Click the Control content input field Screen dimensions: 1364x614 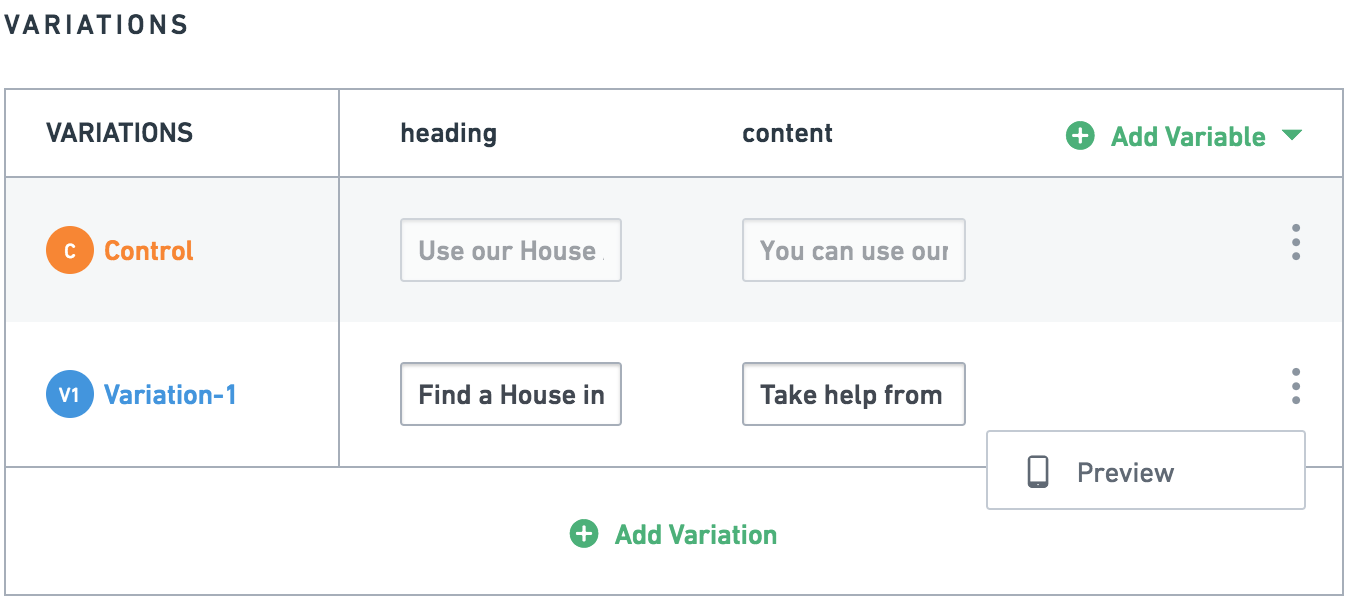854,250
